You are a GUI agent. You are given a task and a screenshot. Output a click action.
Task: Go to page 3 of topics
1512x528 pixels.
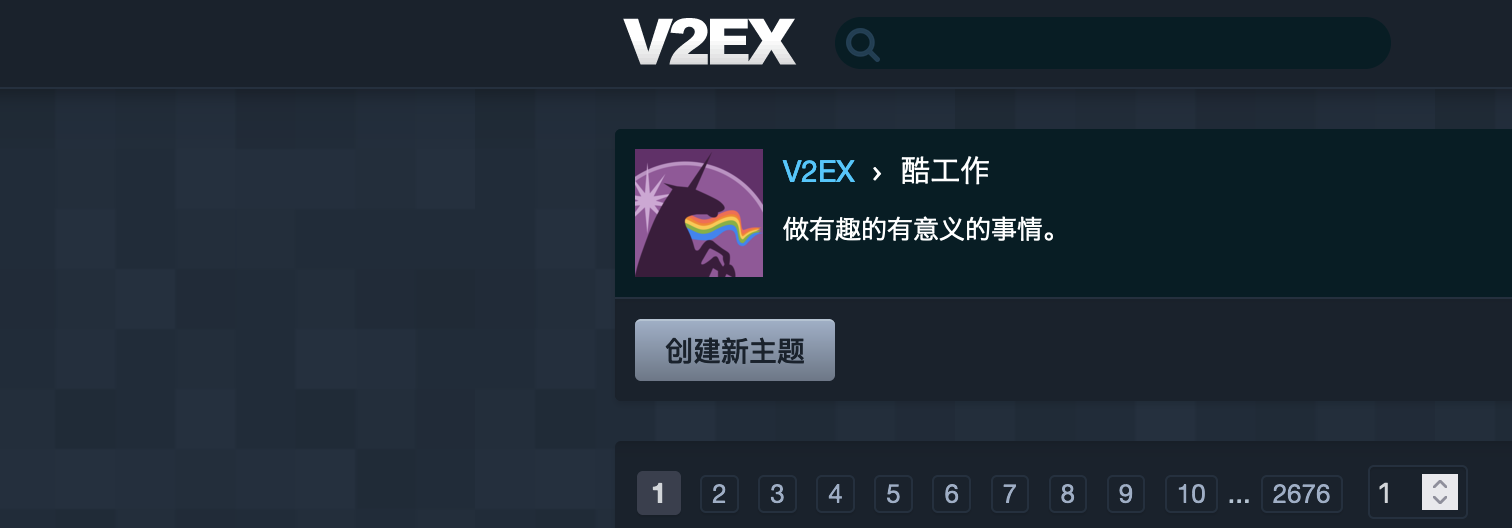tap(777, 494)
